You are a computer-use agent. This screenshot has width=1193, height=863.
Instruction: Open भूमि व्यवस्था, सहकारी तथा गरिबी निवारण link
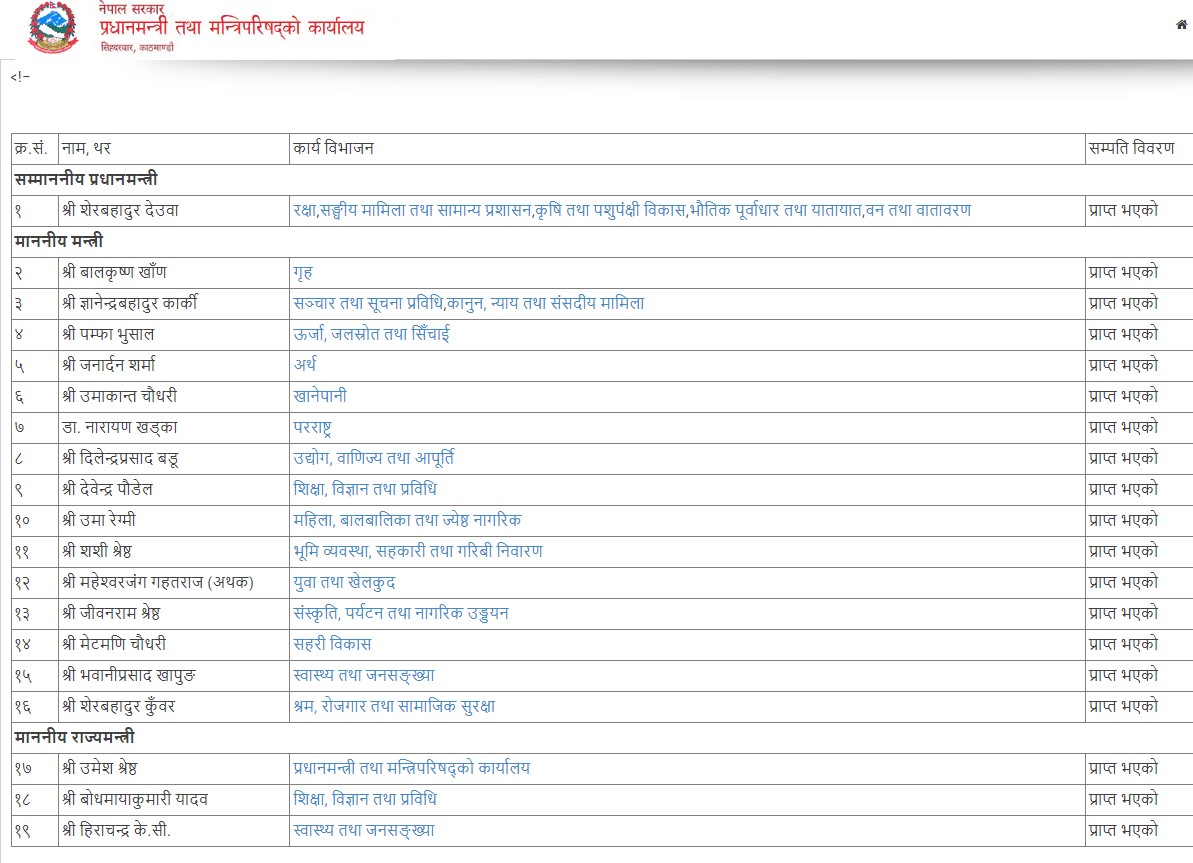click(x=418, y=551)
